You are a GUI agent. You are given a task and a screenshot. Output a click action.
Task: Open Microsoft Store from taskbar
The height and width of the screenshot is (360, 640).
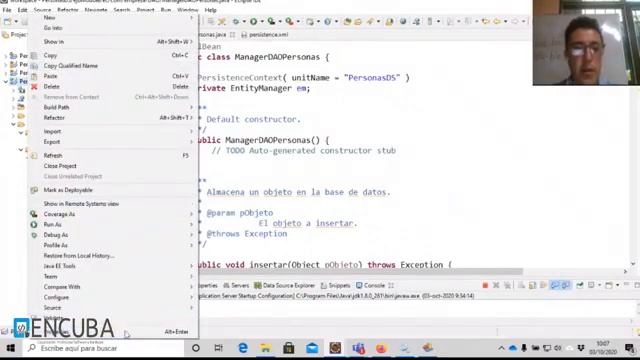click(289, 348)
